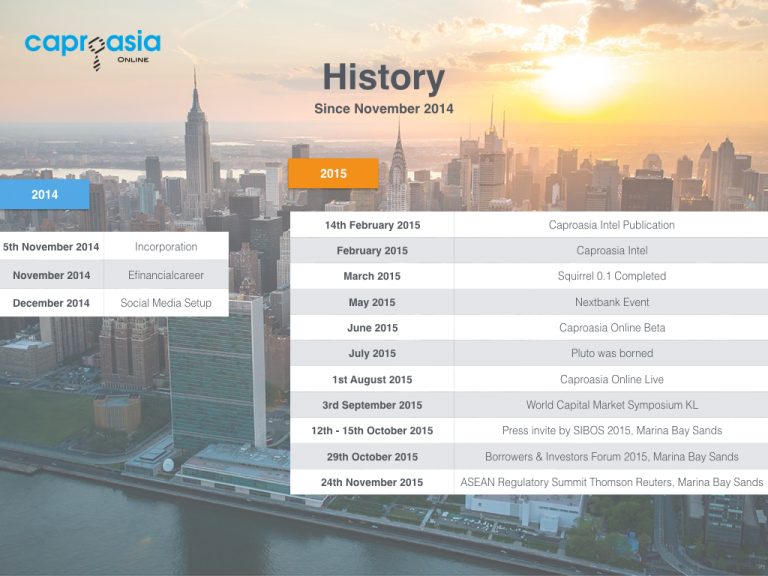This screenshot has height=576, width=768.
Task: Select 'Caproasia Online Live' entry
Action: (611, 380)
